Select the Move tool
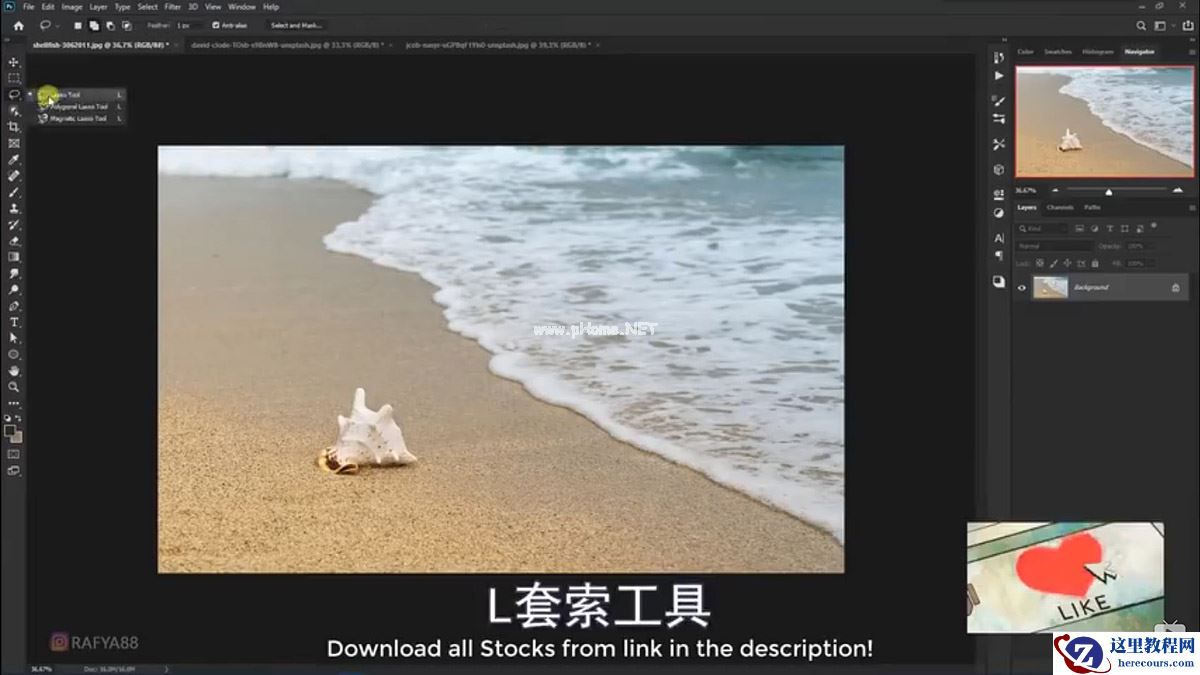Viewport: 1200px width, 675px height. click(x=14, y=63)
